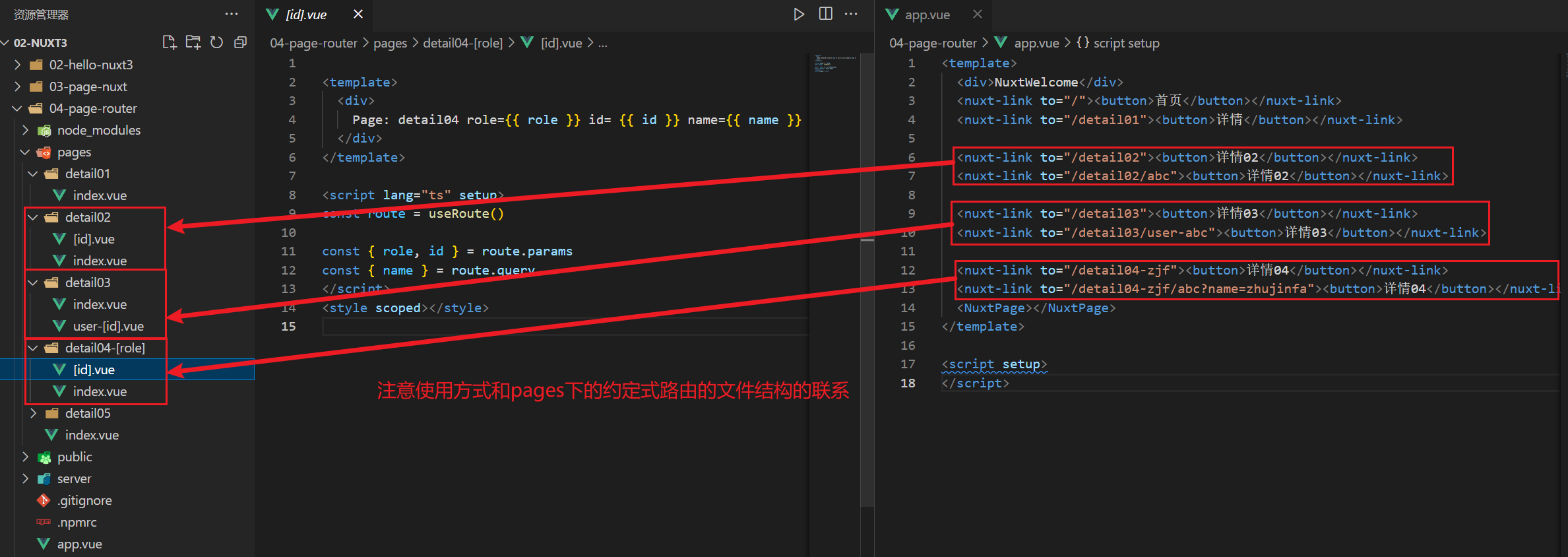This screenshot has width=1568, height=557.
Task: Click '04-page-router' breadcrumb in app.vue editor
Action: [x=933, y=43]
